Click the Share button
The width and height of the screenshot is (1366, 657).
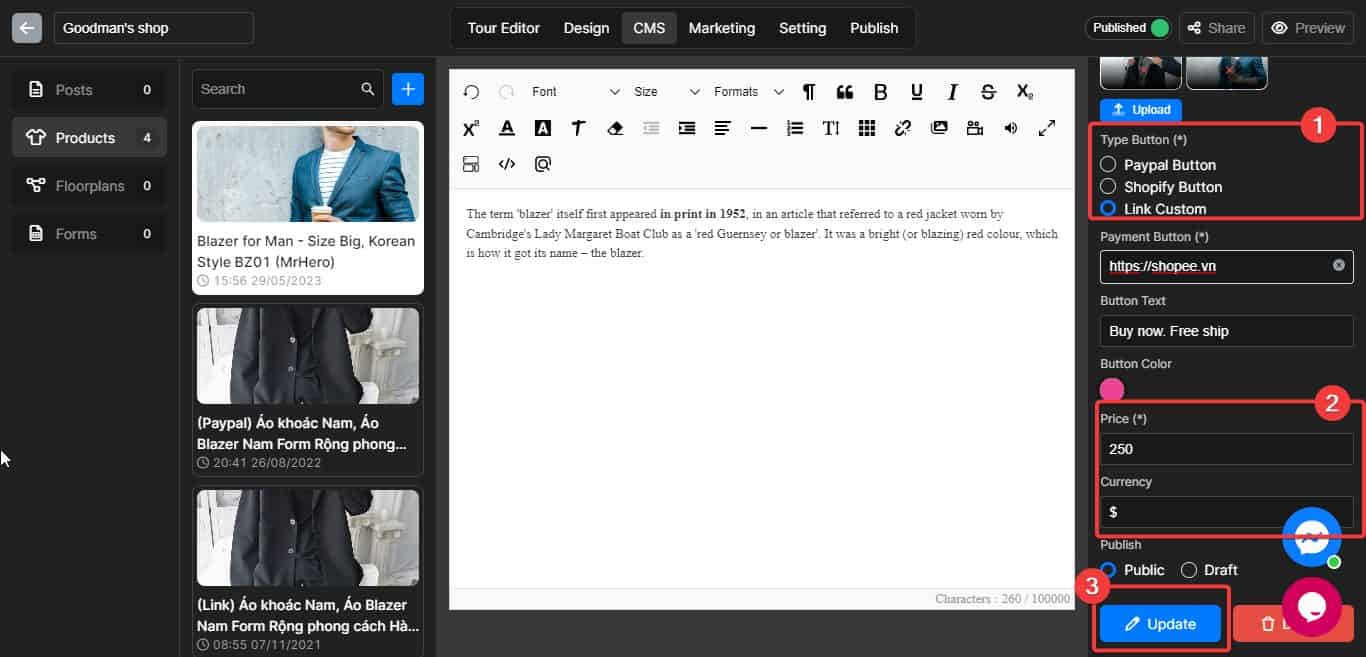click(x=1217, y=28)
